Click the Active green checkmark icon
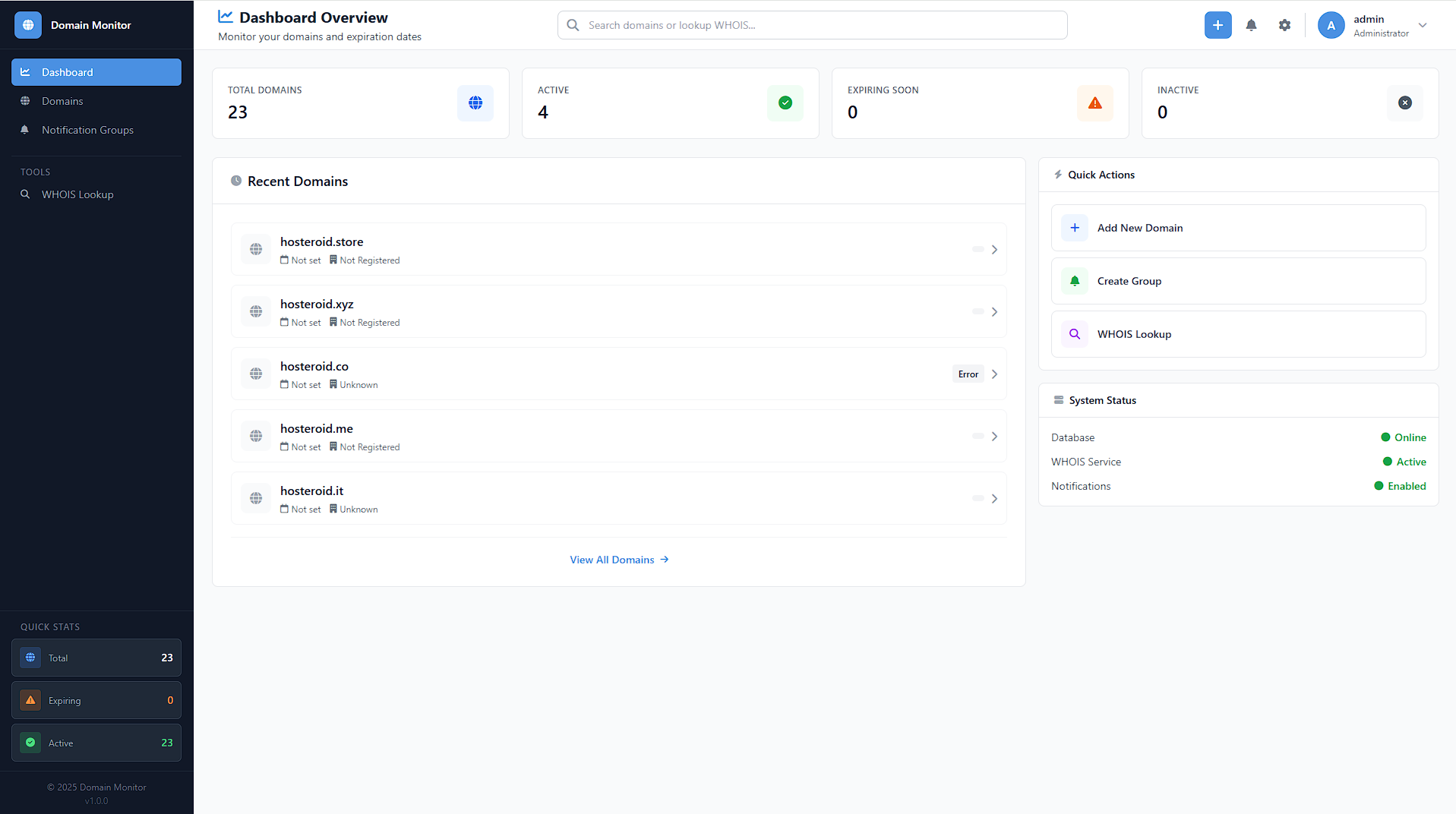The height and width of the screenshot is (814, 1456). (x=785, y=103)
